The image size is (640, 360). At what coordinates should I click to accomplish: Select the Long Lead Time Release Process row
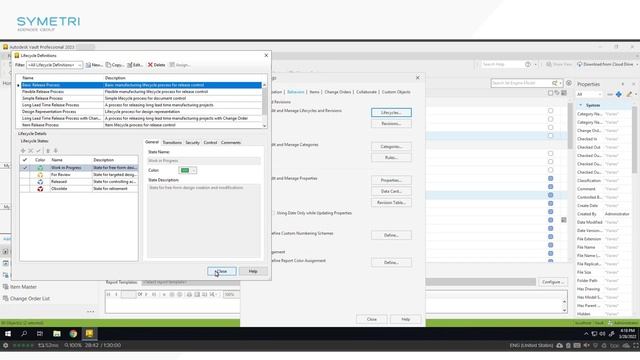point(141,105)
